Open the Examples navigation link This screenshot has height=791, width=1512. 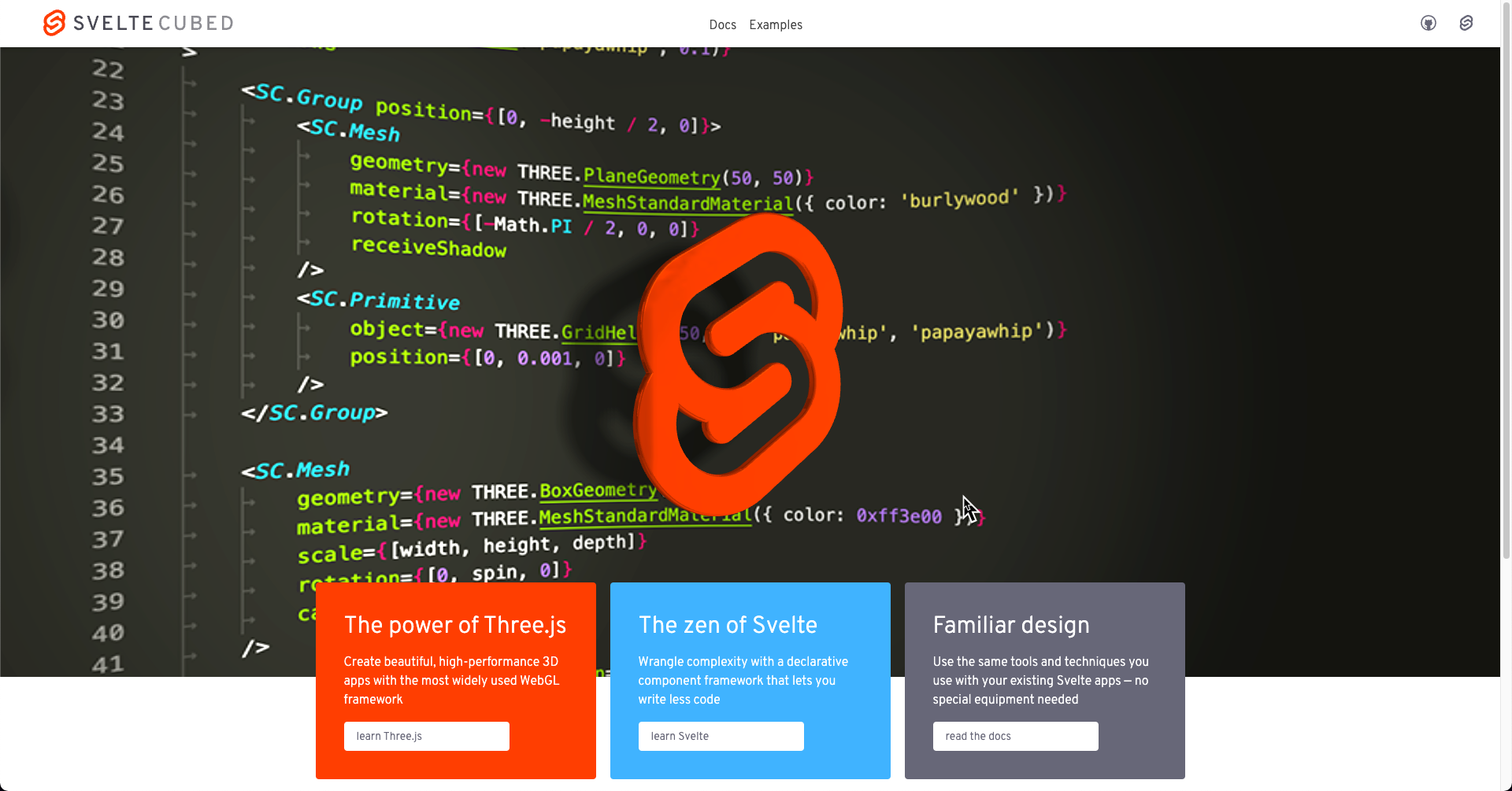click(x=776, y=25)
